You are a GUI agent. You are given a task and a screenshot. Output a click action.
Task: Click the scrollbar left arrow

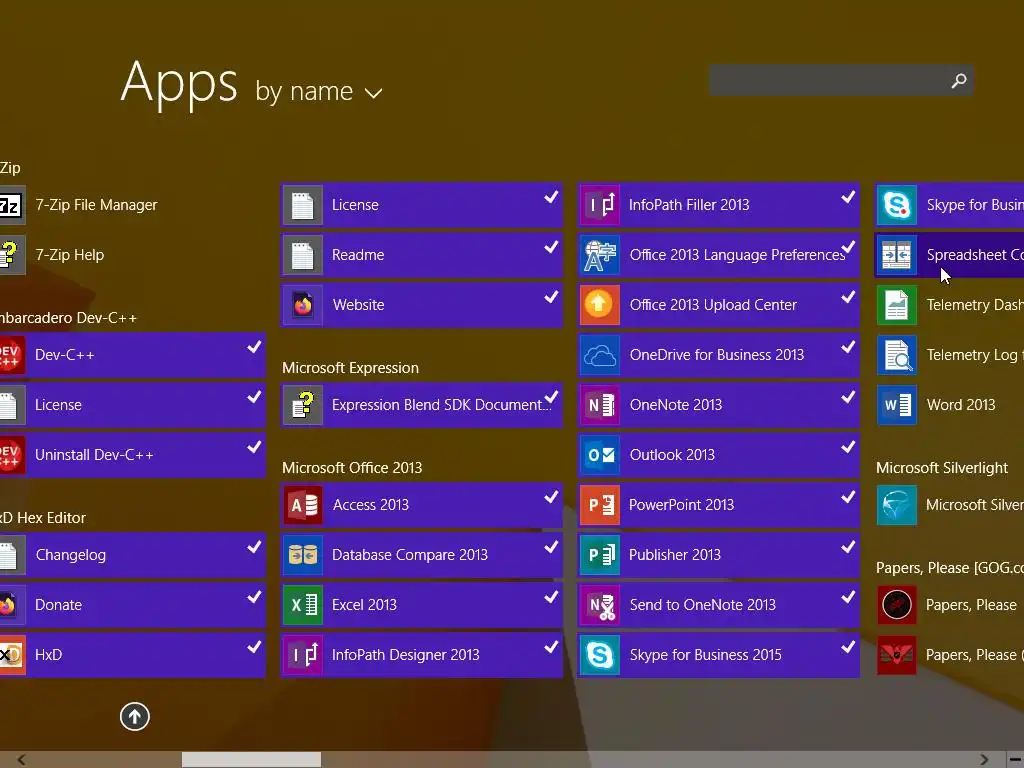[x=22, y=760]
